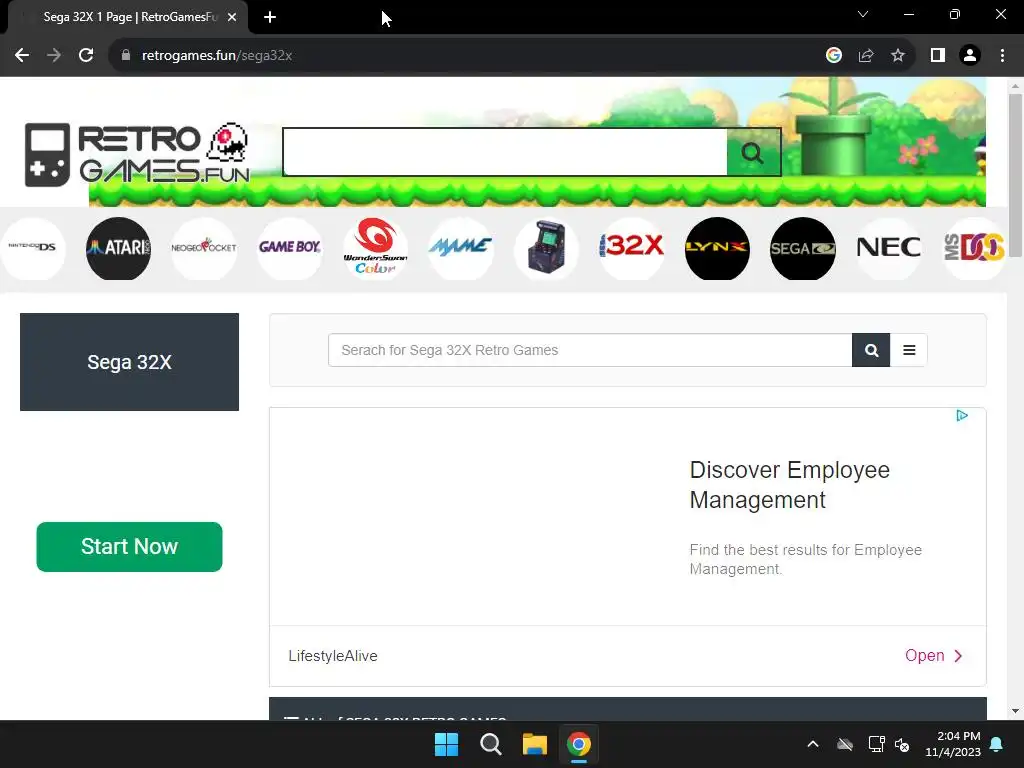Open a new browser tab
This screenshot has width=1024, height=768.
pos(270,17)
